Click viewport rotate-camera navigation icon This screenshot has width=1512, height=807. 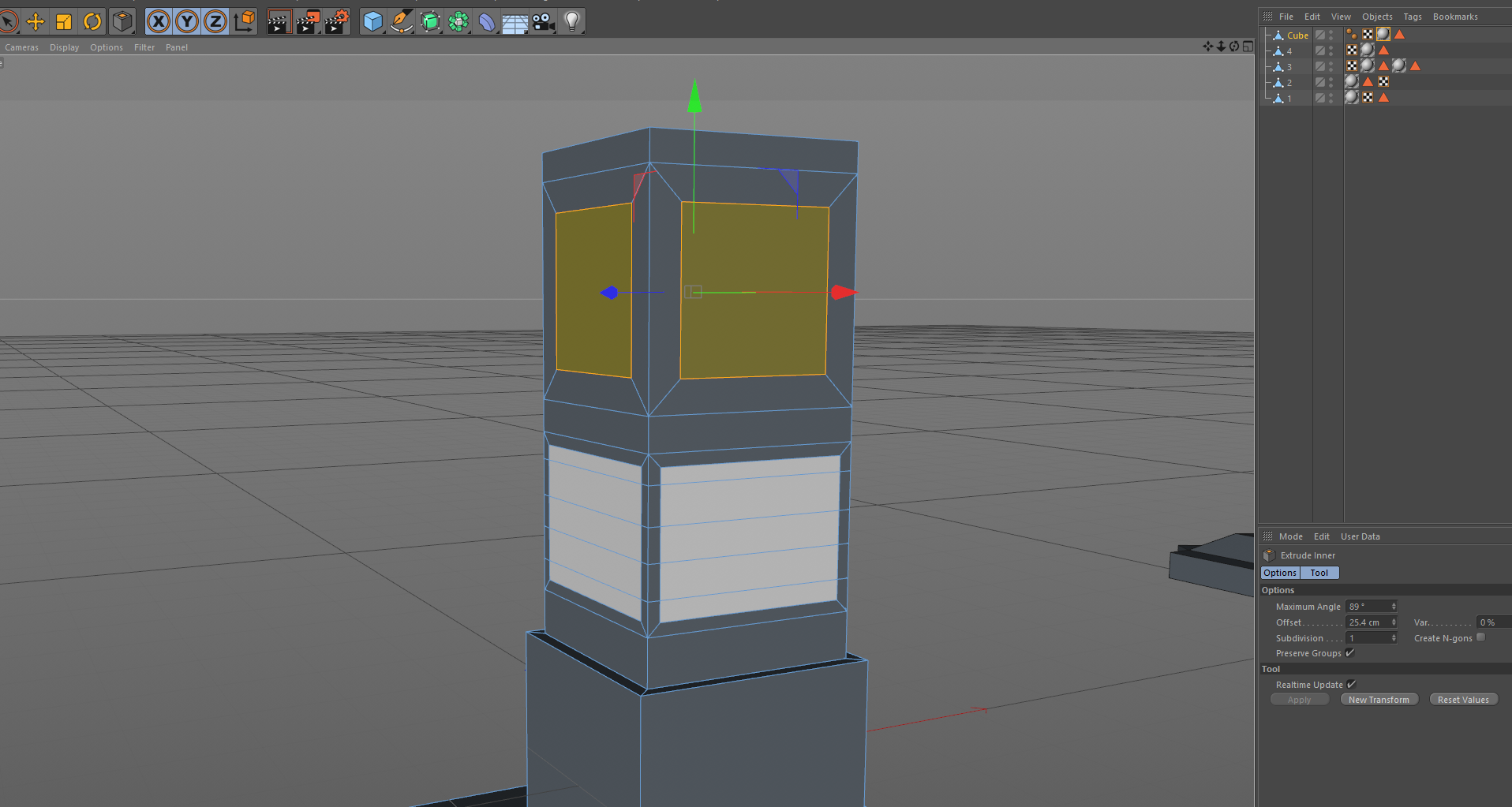(1234, 47)
